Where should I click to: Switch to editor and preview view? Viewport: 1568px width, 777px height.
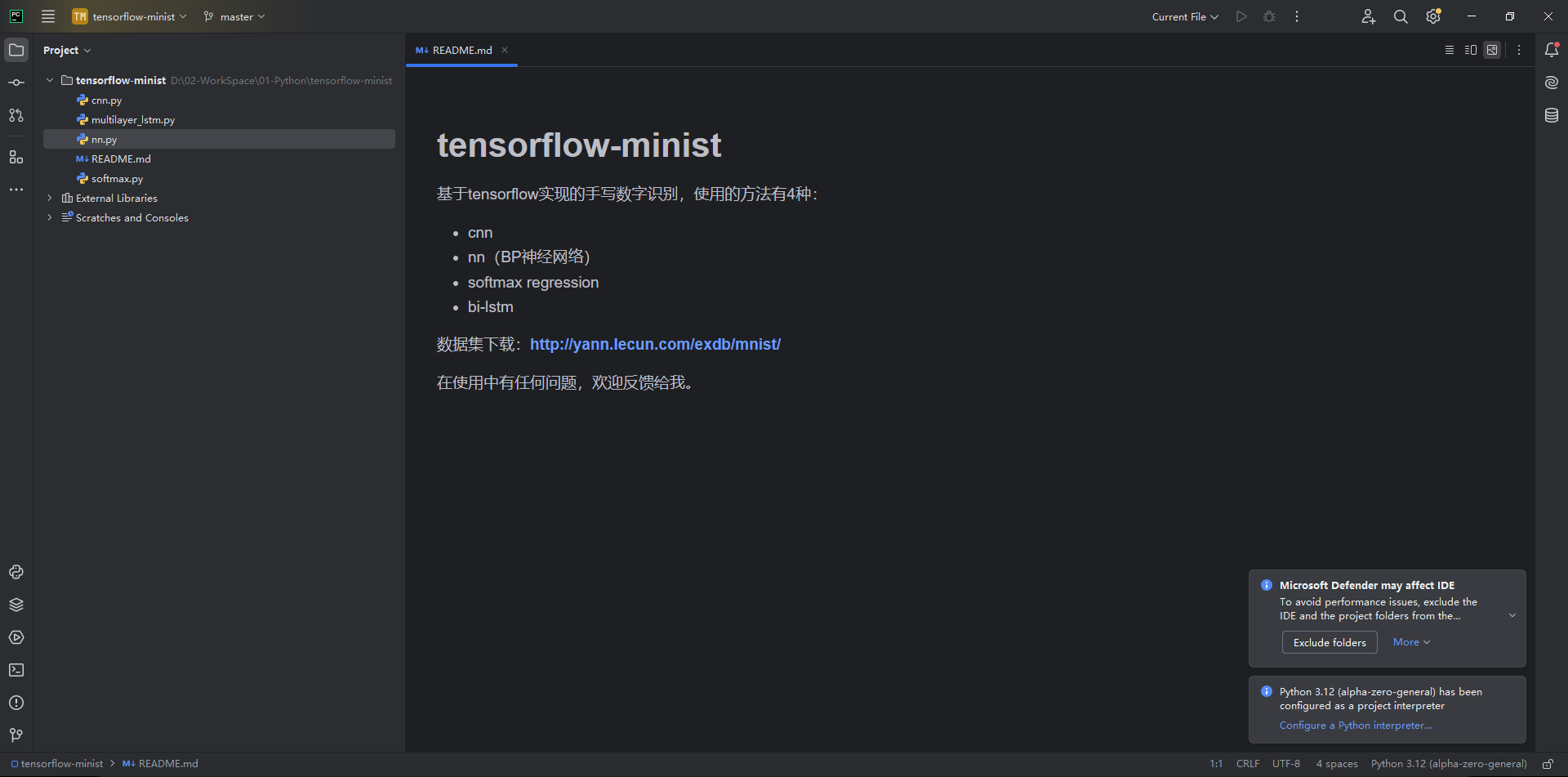[1471, 50]
